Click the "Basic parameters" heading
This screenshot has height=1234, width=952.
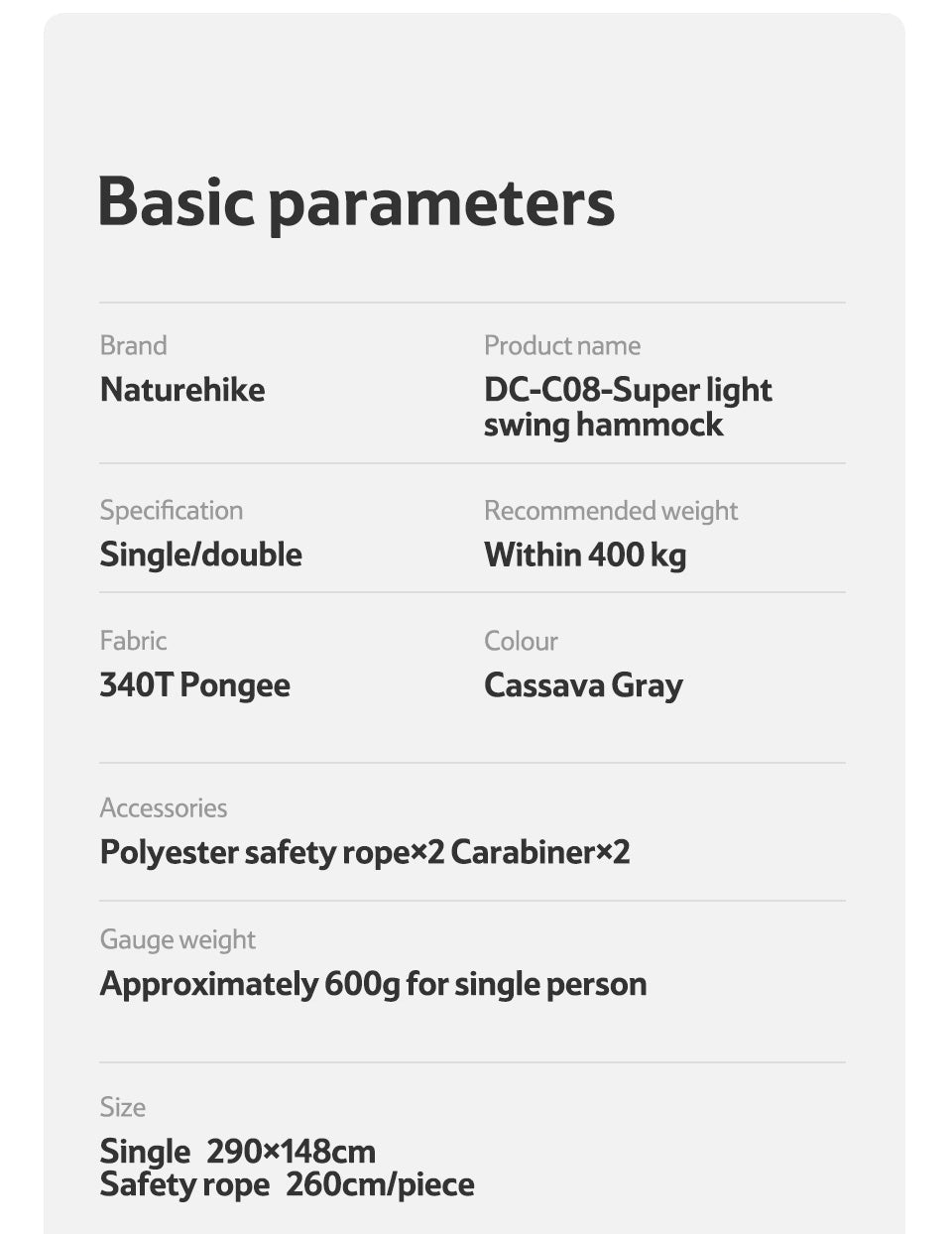(356, 202)
